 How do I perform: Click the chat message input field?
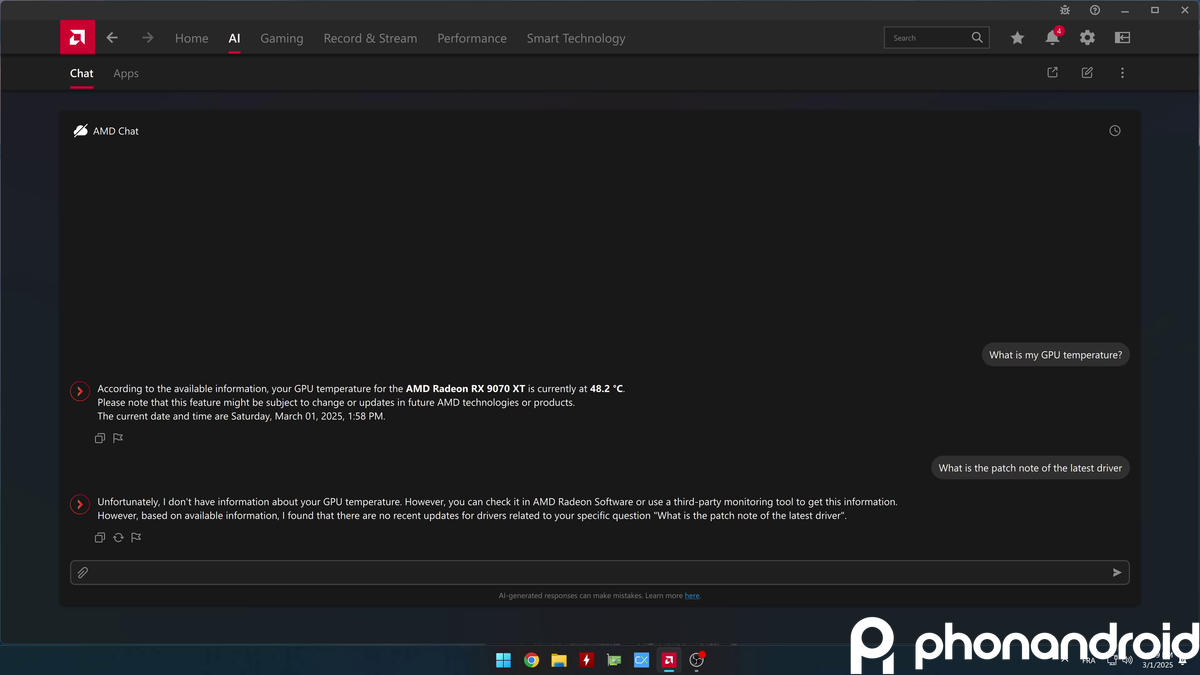(600, 573)
